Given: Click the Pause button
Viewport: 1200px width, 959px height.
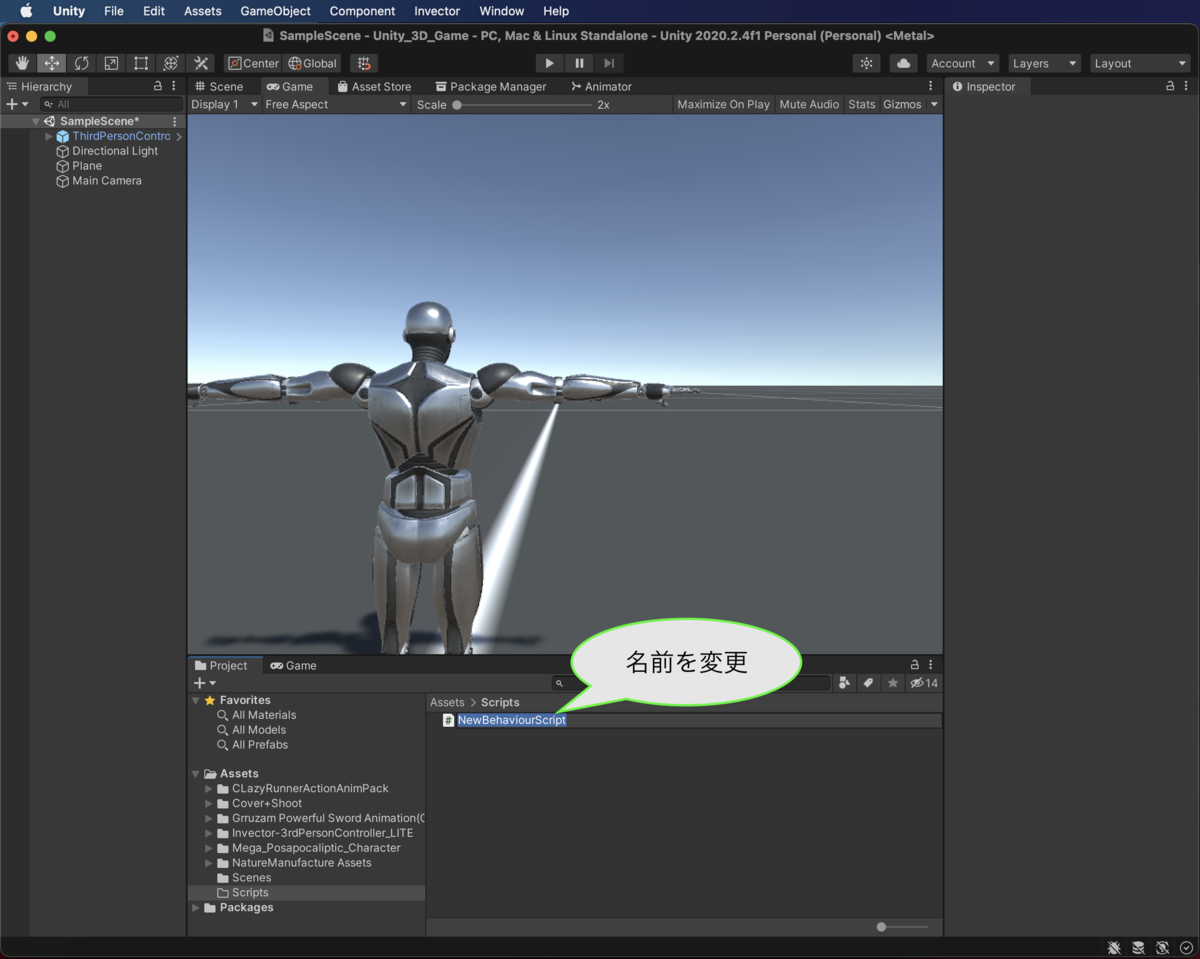Looking at the screenshot, I should tap(579, 63).
